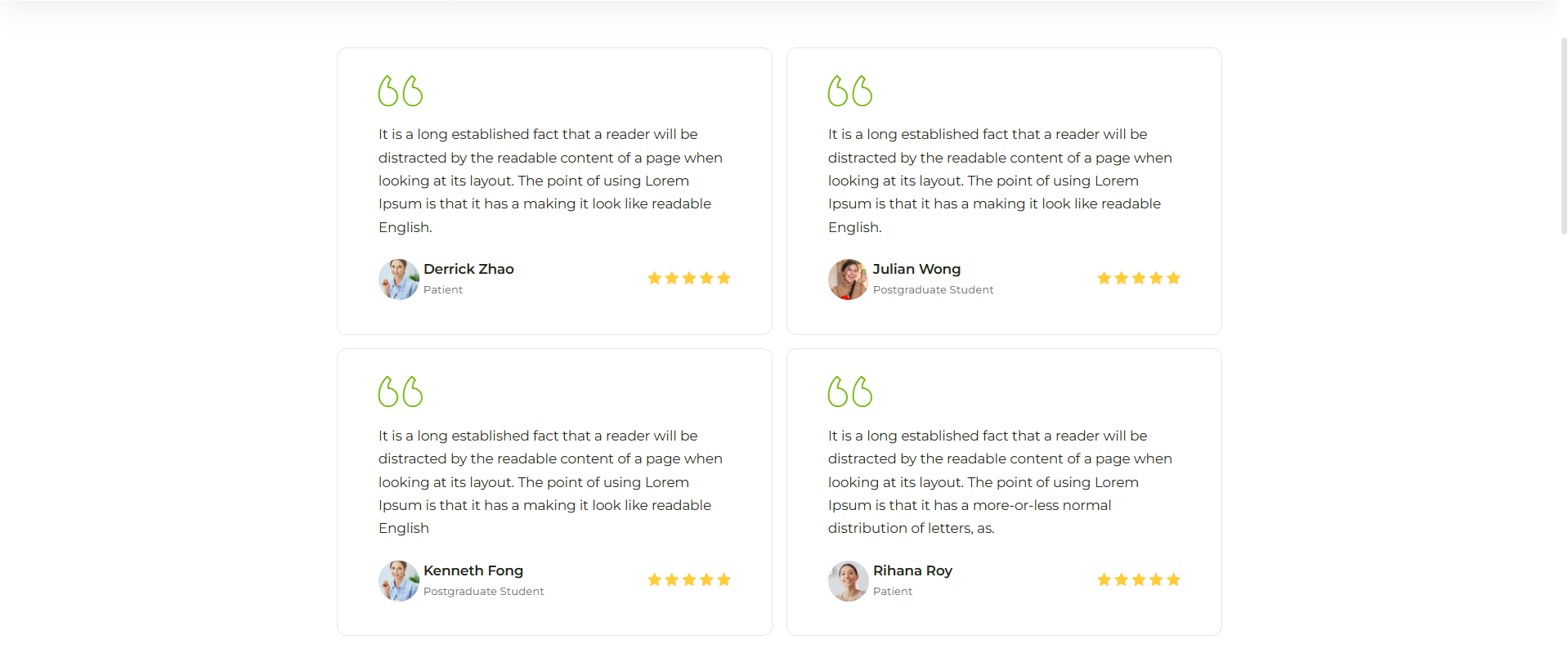
Task: Click the quote icon above Rihana Roy's review
Action: tap(850, 391)
